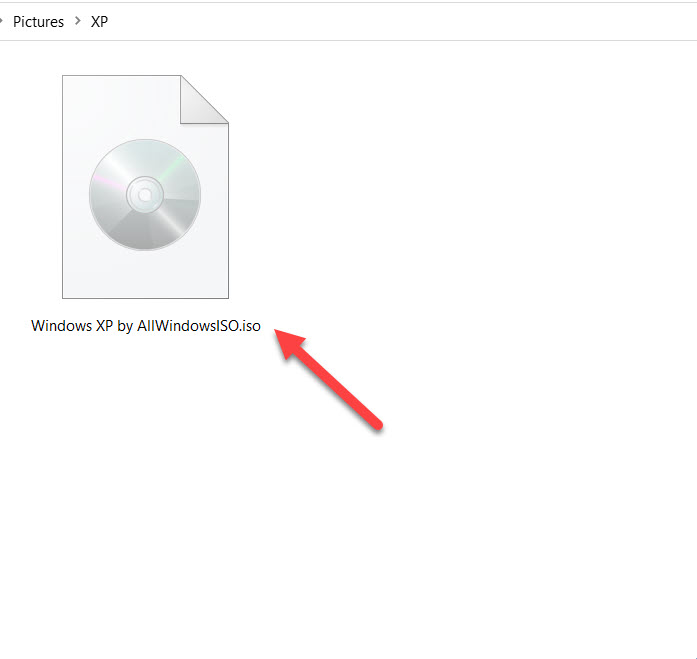Screen dimensions: 697x659
Task: Select the XP breadcrumb segment
Action: point(99,21)
